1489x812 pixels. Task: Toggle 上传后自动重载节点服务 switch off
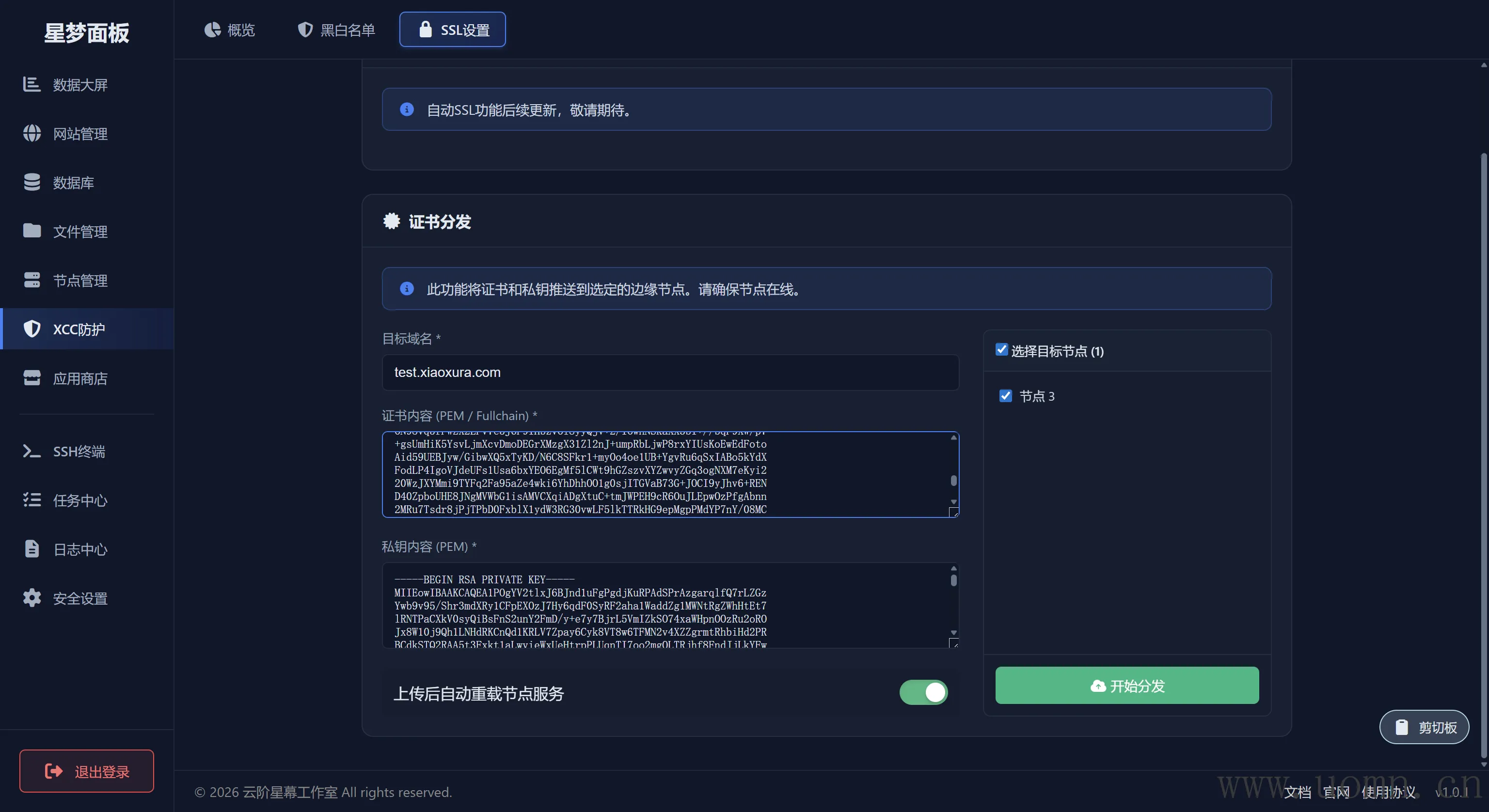(x=923, y=692)
